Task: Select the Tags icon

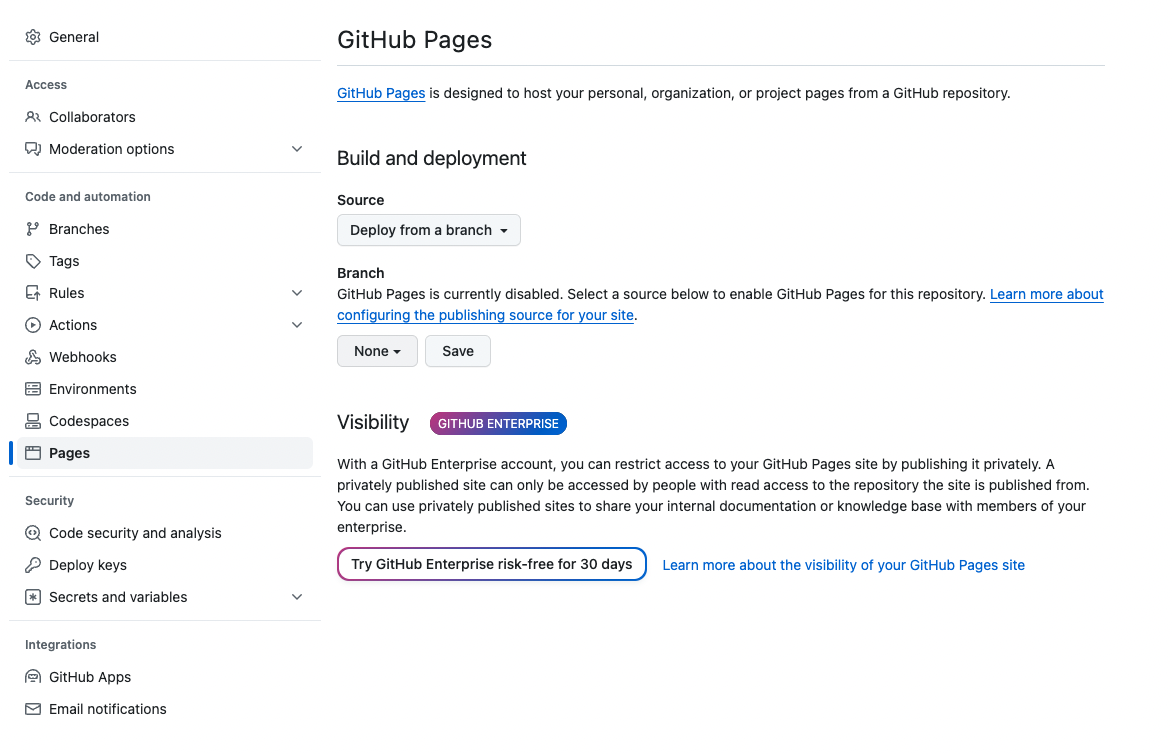Action: (33, 261)
